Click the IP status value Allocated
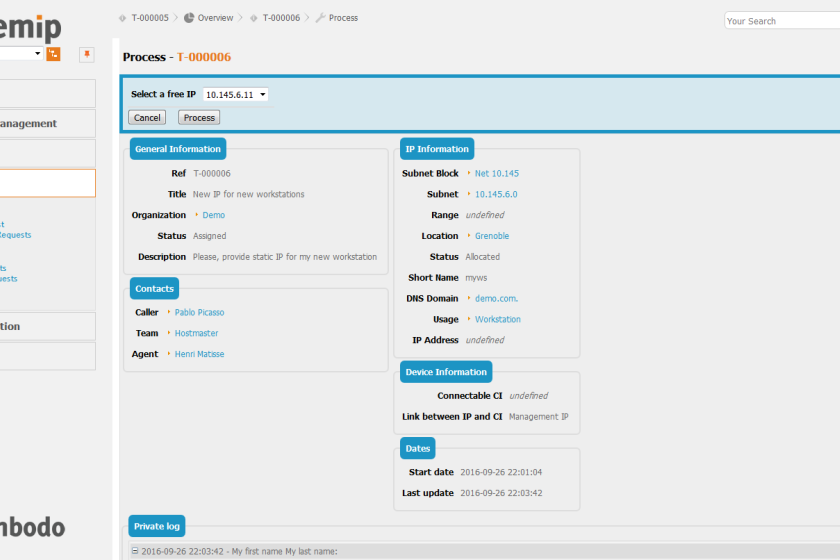 point(483,257)
